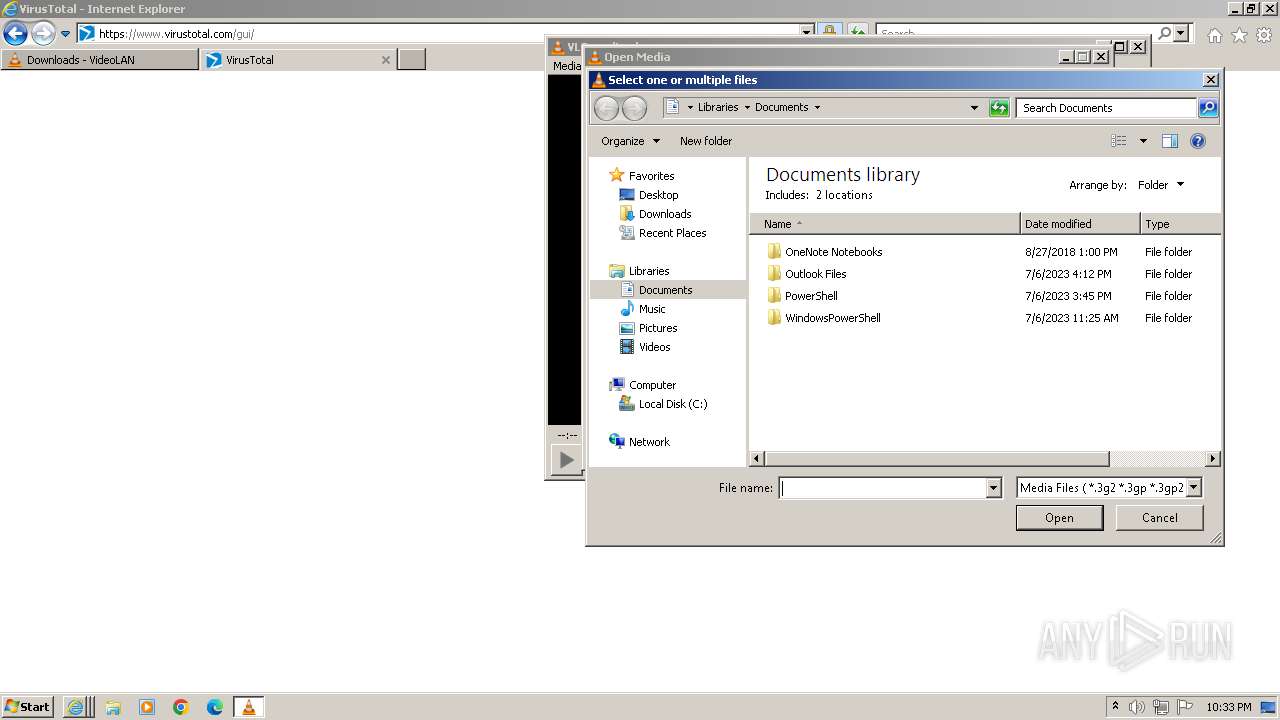The height and width of the screenshot is (720, 1280).
Task: Go back in the file dialog navigation
Action: pos(607,108)
